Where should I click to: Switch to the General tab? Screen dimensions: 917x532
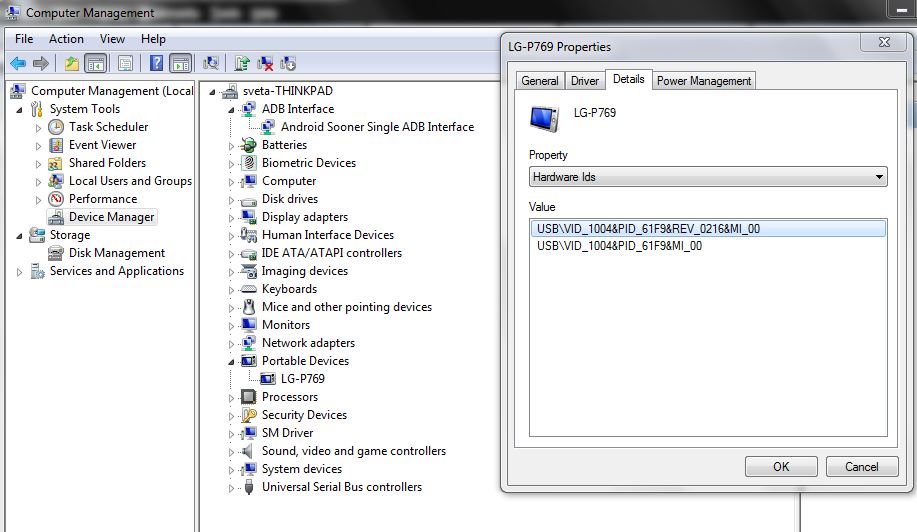pyautogui.click(x=540, y=81)
